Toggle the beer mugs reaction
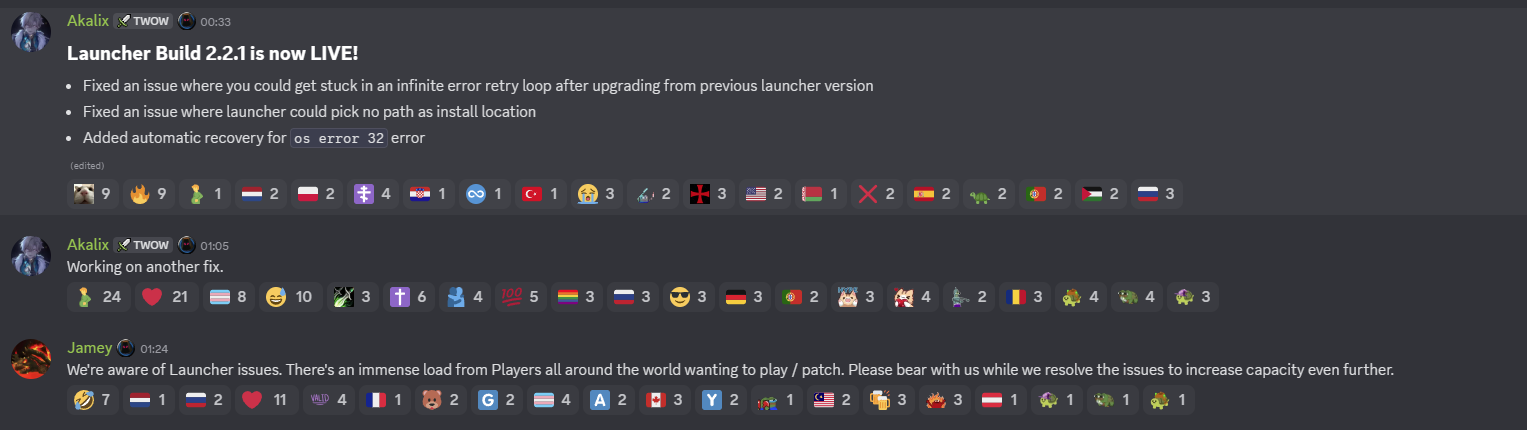 pyautogui.click(x=888, y=400)
